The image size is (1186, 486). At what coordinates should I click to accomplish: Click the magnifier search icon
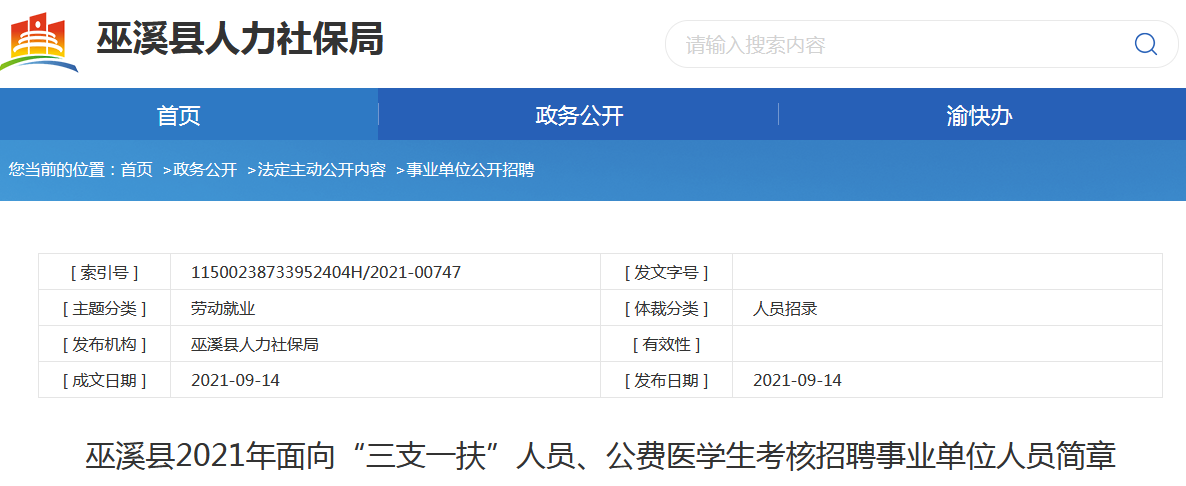1146,44
